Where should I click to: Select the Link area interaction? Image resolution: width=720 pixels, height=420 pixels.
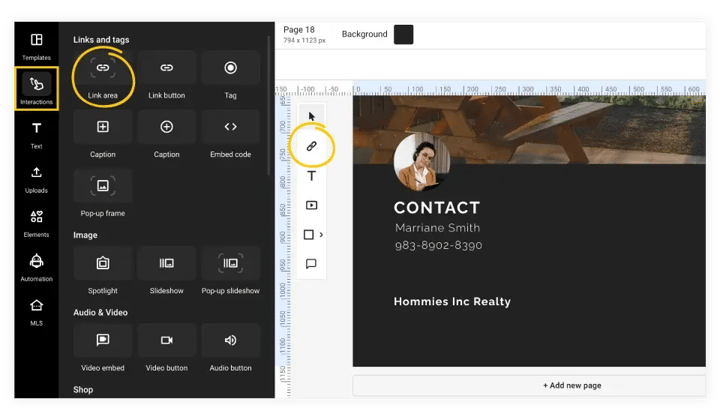(x=103, y=76)
